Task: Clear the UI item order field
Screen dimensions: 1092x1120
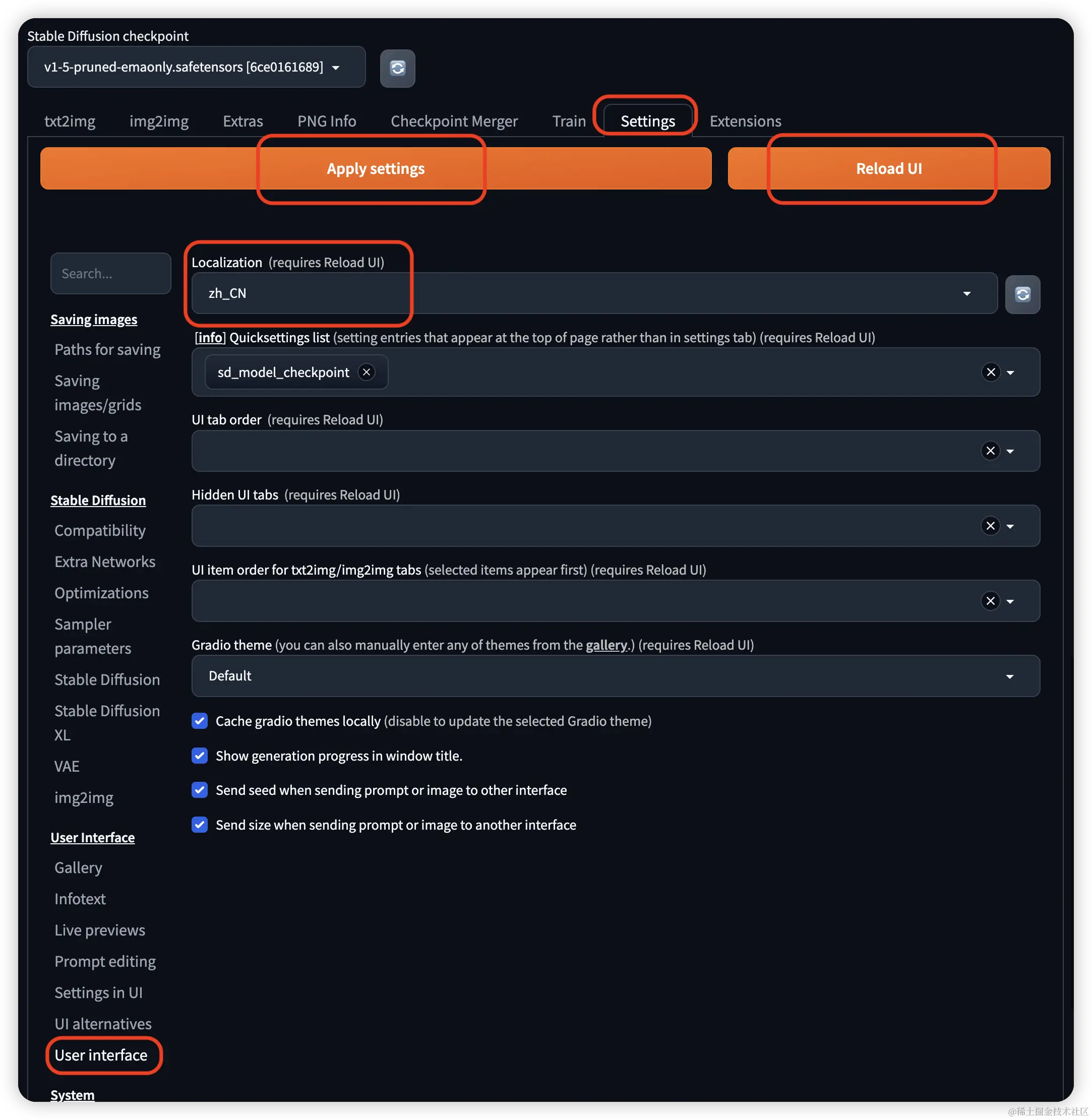Action: [991, 601]
